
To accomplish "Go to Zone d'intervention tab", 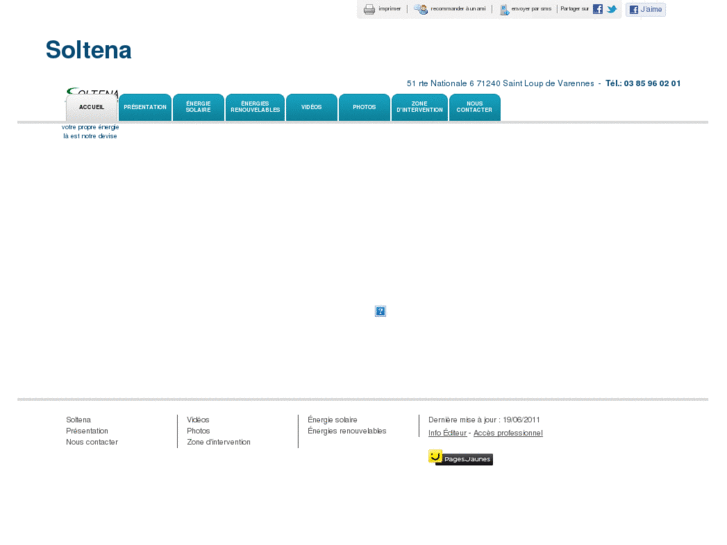I will point(420,107).
